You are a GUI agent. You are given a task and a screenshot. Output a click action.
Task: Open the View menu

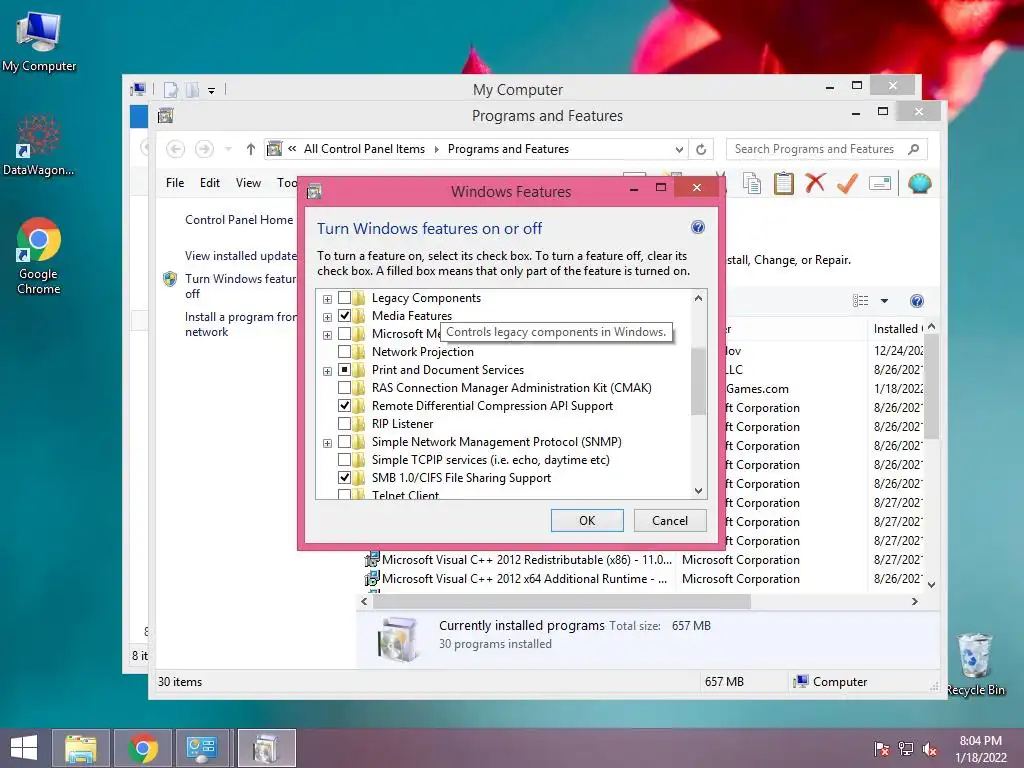tap(248, 183)
